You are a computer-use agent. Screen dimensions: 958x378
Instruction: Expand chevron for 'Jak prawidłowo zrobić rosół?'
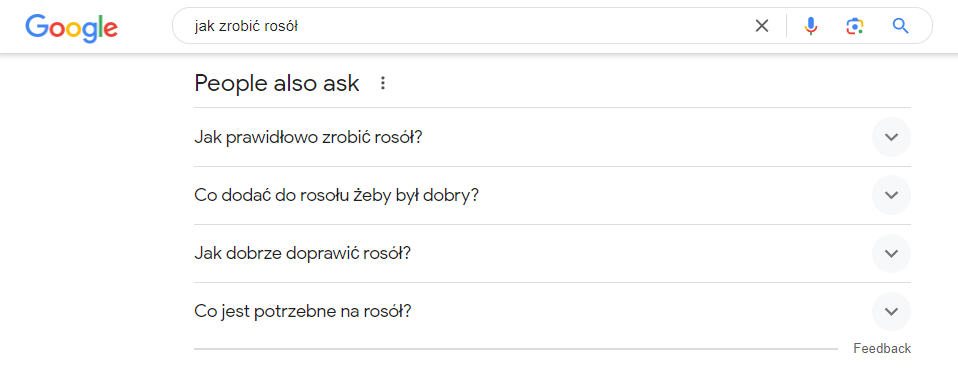(x=891, y=137)
